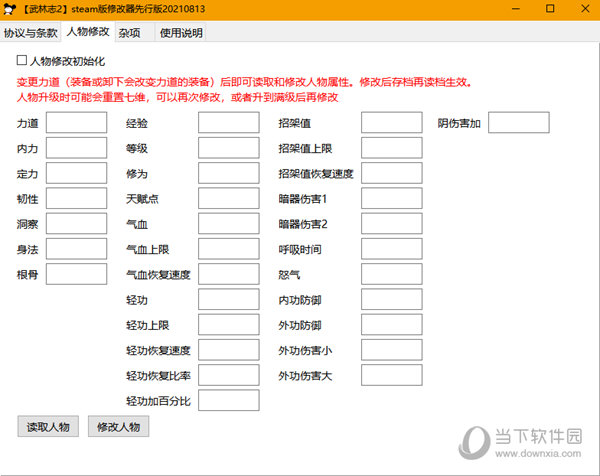Click the 天赋点 input box
600x476 pixels.
(229, 198)
